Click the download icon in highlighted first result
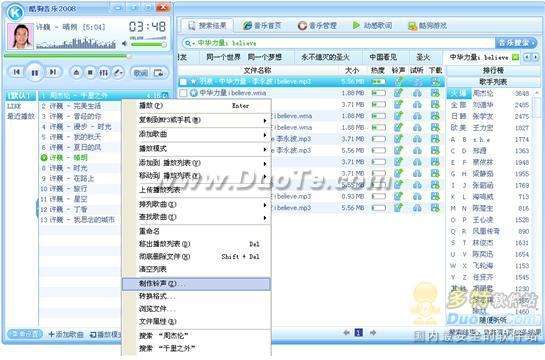The width and height of the screenshot is (545, 360). tap(435, 82)
